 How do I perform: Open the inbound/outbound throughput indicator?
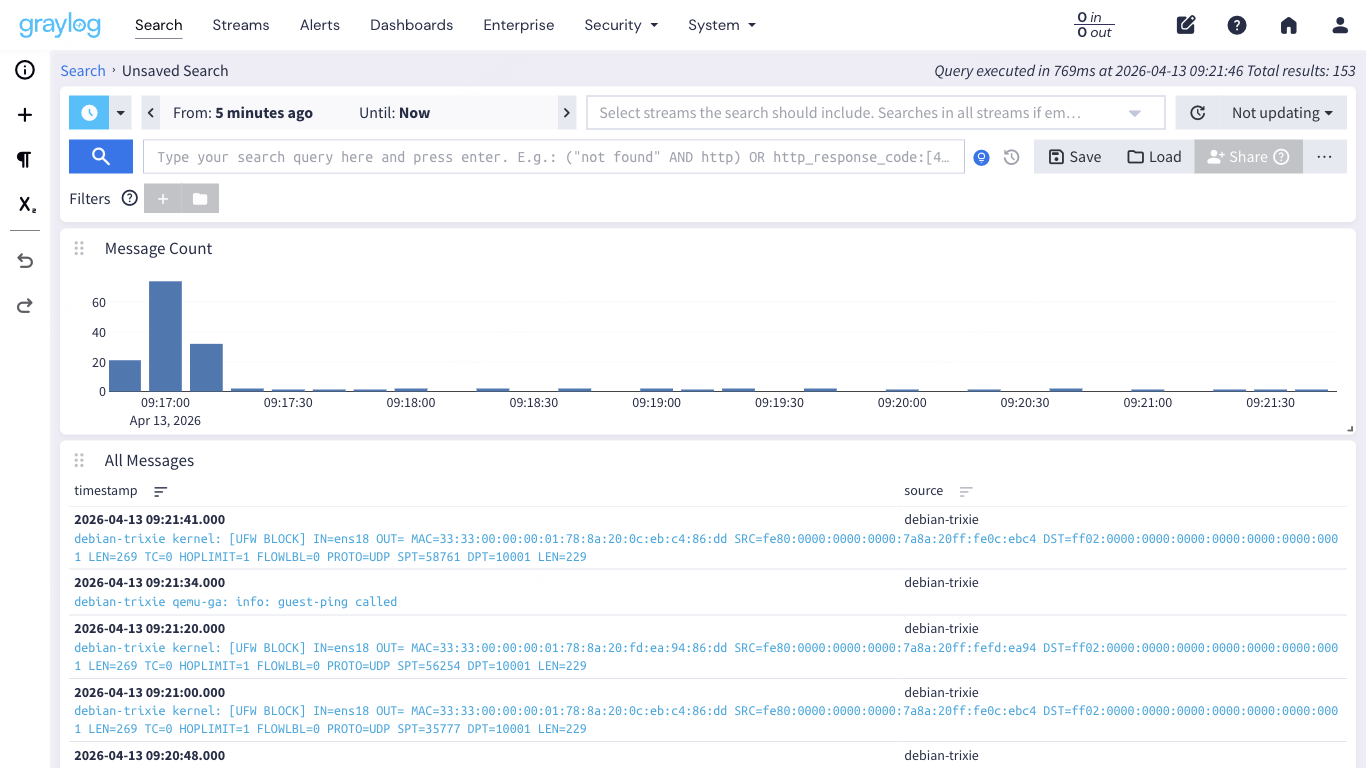[1093, 25]
